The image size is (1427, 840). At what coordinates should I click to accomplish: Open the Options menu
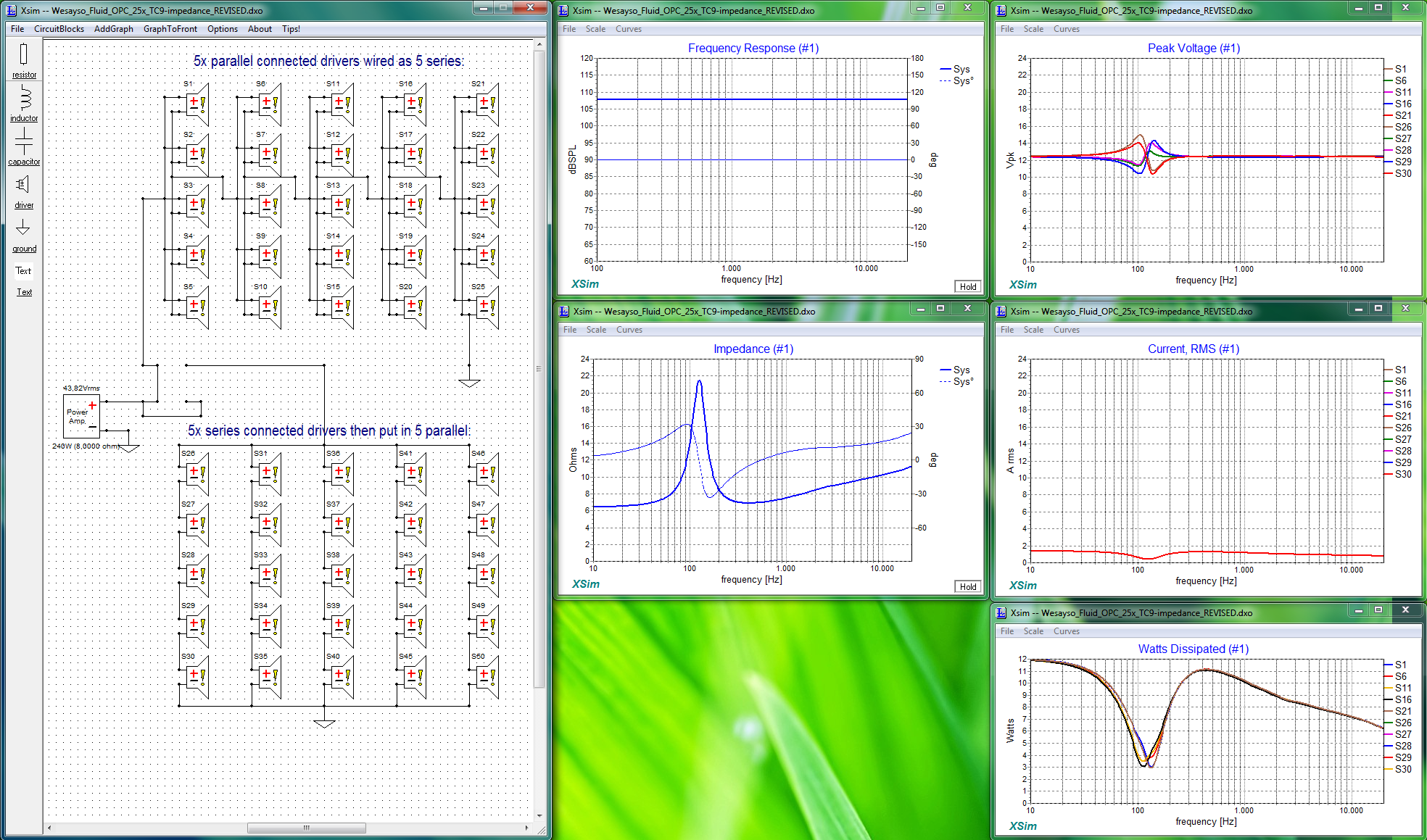coord(223,29)
